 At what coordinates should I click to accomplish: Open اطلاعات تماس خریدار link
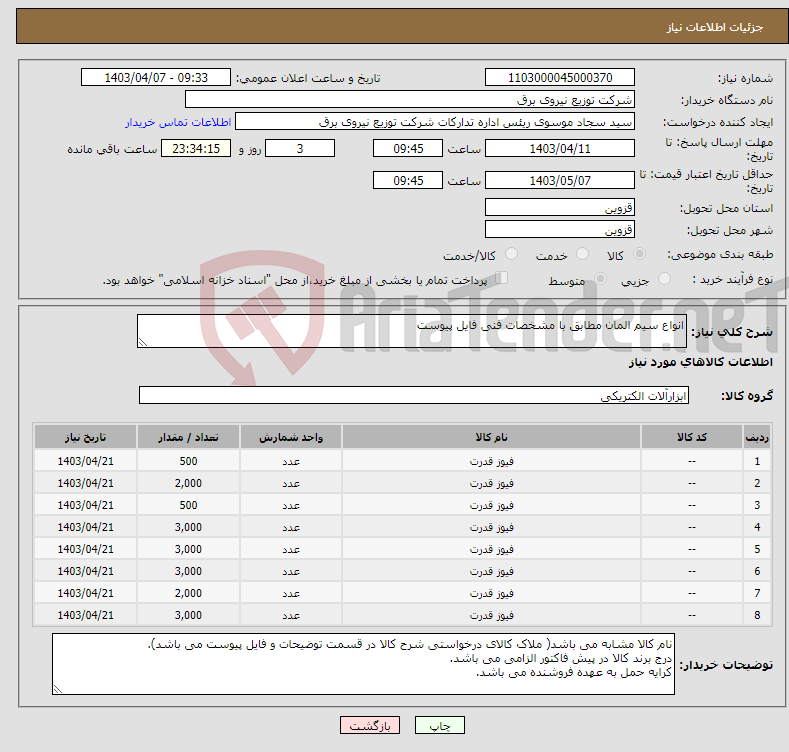tap(178, 122)
